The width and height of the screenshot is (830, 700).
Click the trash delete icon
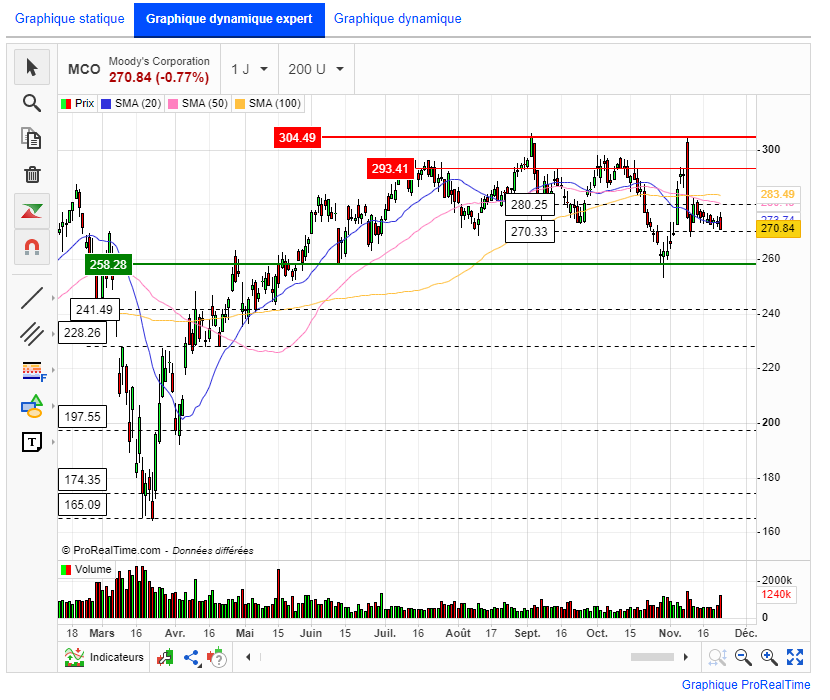coord(32,174)
